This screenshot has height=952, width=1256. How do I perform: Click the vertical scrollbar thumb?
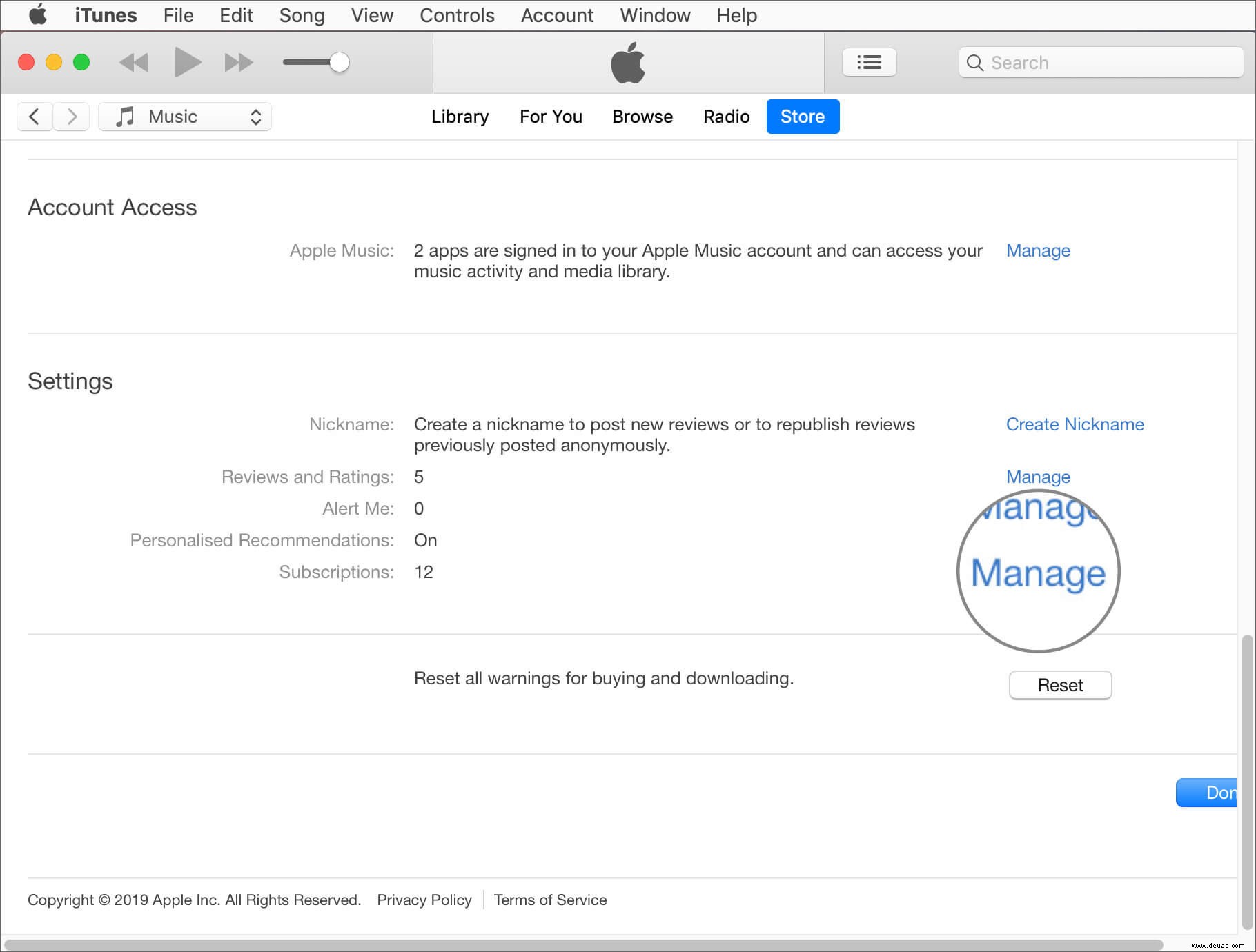(1247, 783)
